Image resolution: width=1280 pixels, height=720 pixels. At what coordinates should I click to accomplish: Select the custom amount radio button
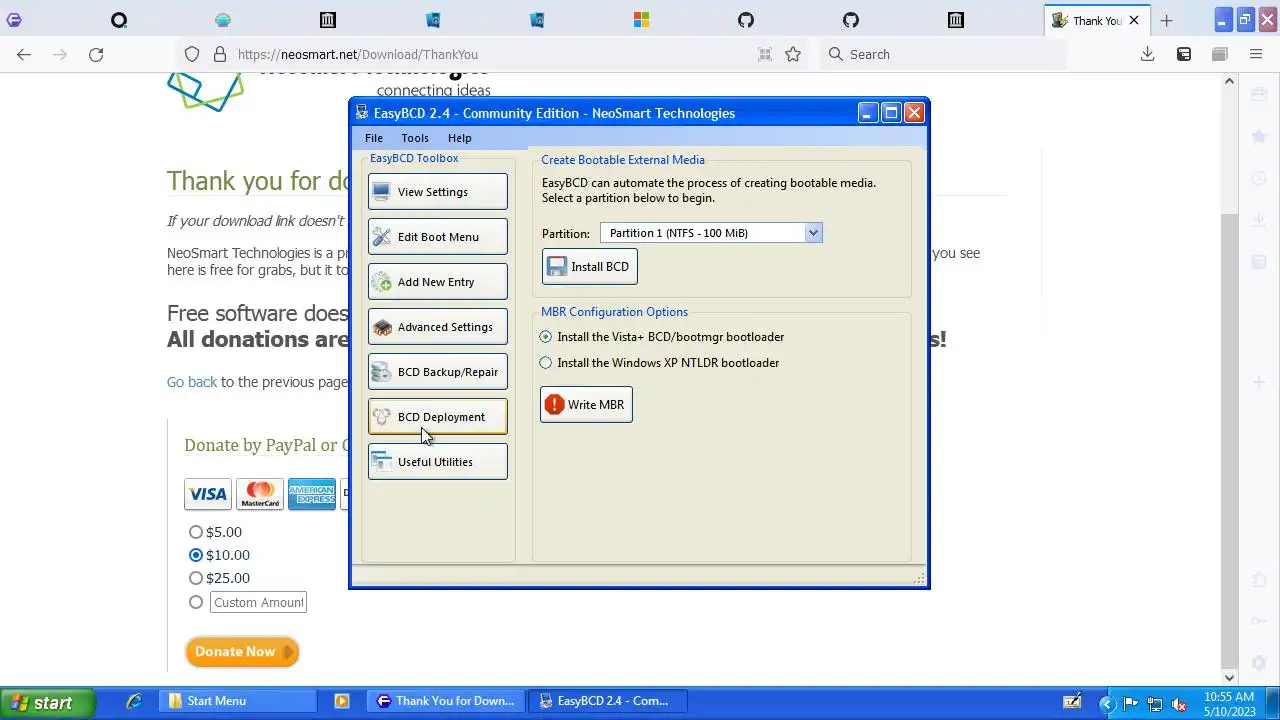[x=196, y=602]
